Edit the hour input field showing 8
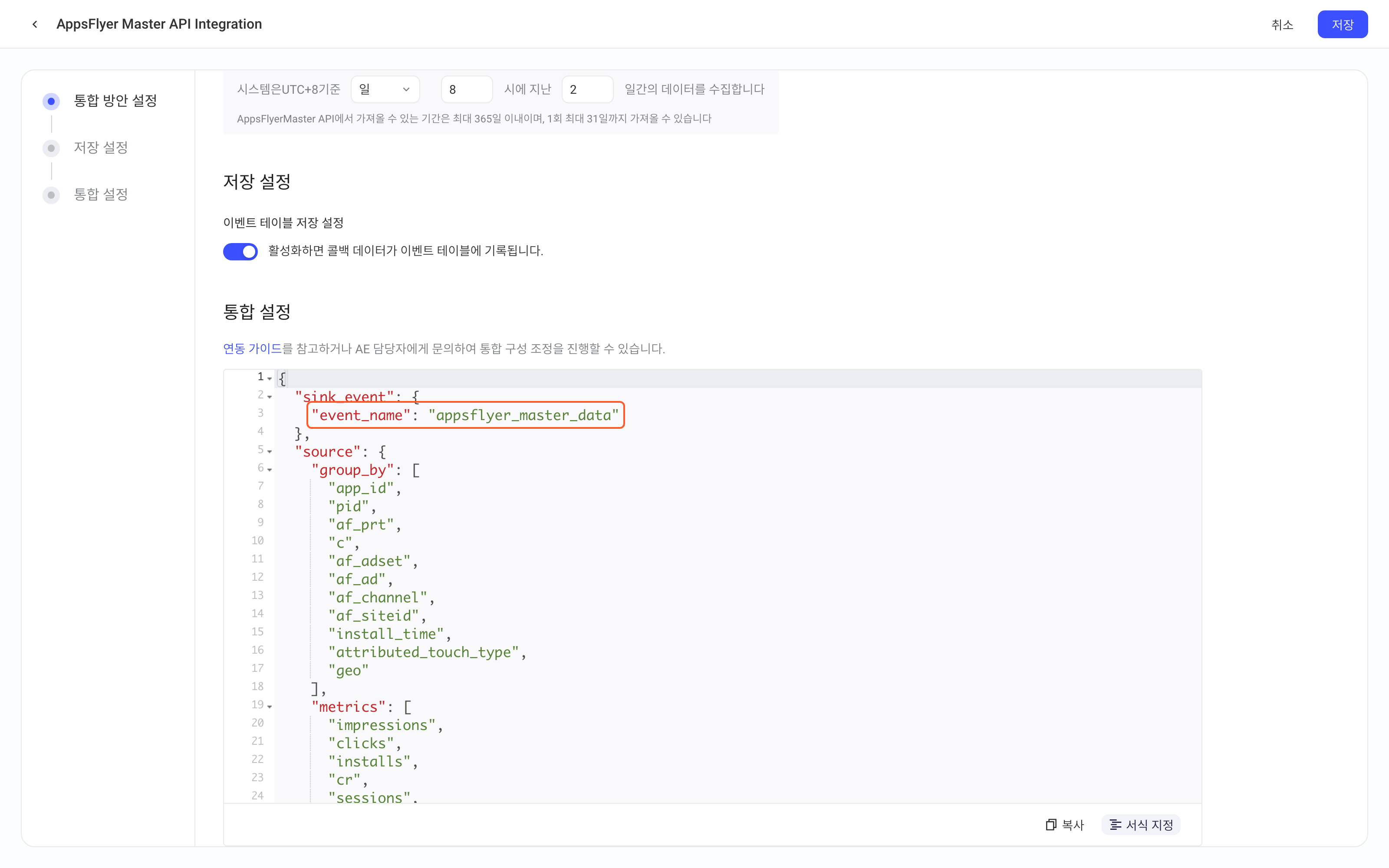1389x868 pixels. [466, 89]
